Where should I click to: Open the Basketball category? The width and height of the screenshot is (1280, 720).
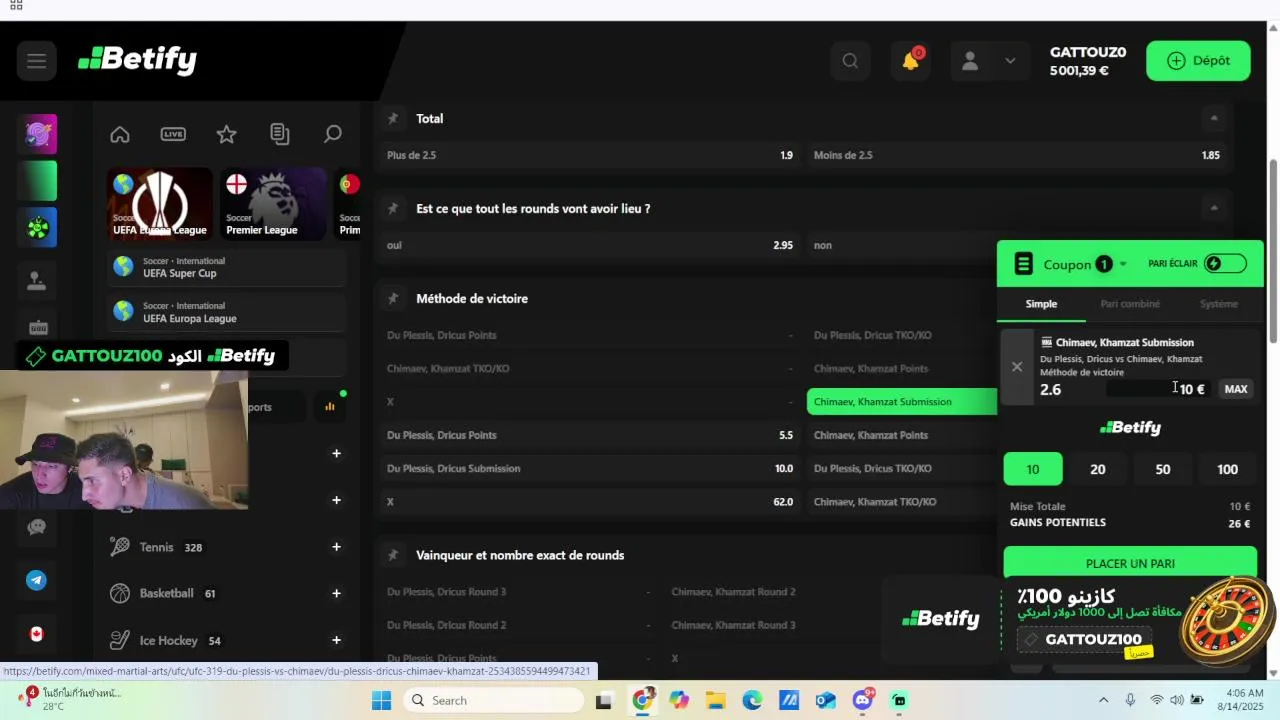164,593
